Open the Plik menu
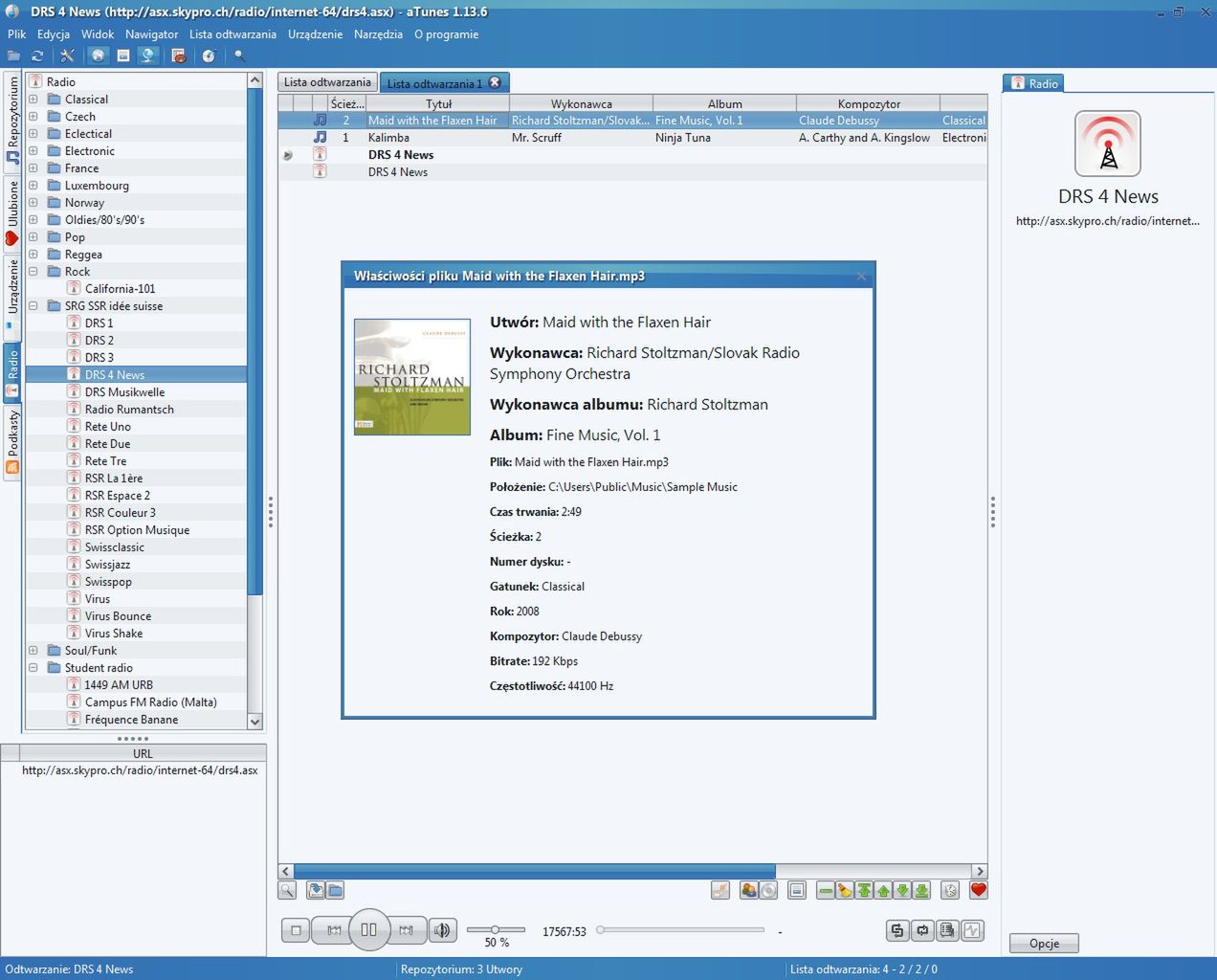Image resolution: width=1217 pixels, height=980 pixels. click(x=17, y=34)
